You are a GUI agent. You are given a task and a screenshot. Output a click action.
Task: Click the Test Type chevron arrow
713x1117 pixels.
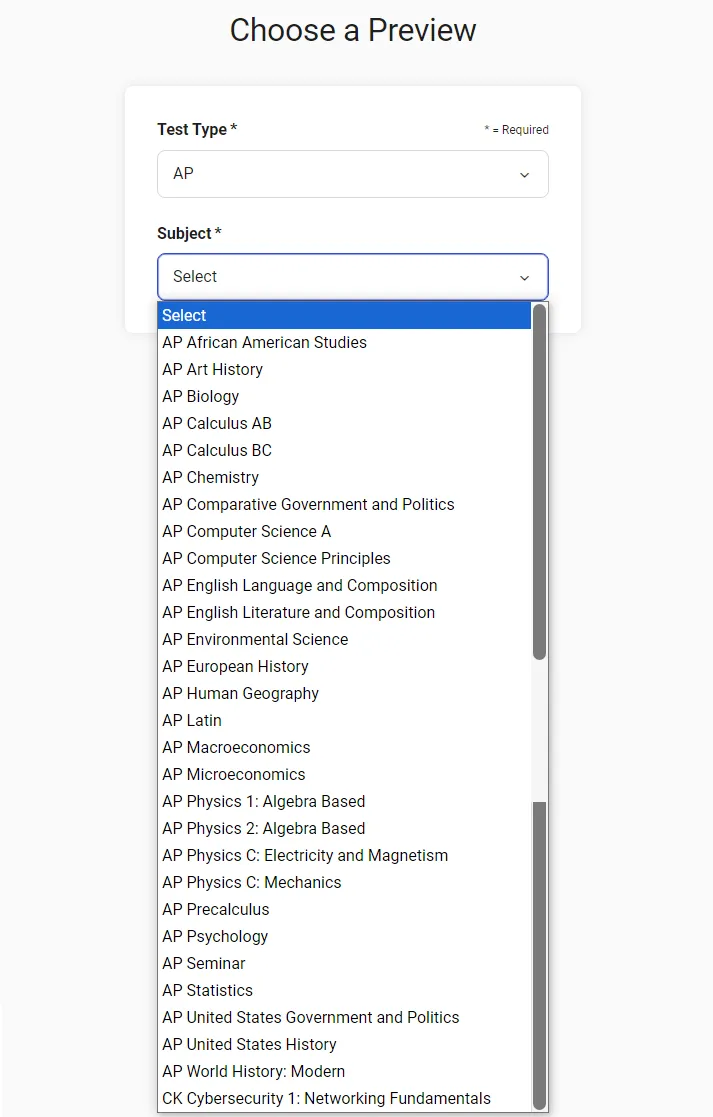point(524,175)
